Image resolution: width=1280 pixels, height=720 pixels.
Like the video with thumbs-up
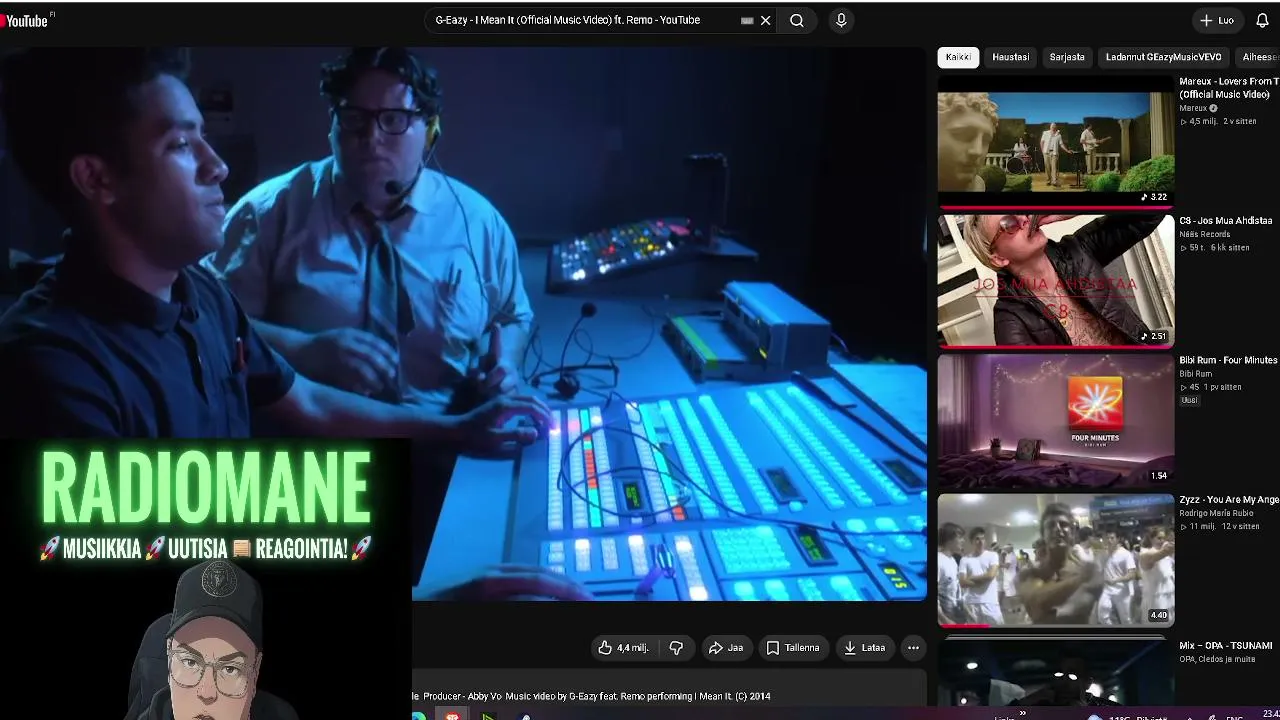[x=624, y=648]
